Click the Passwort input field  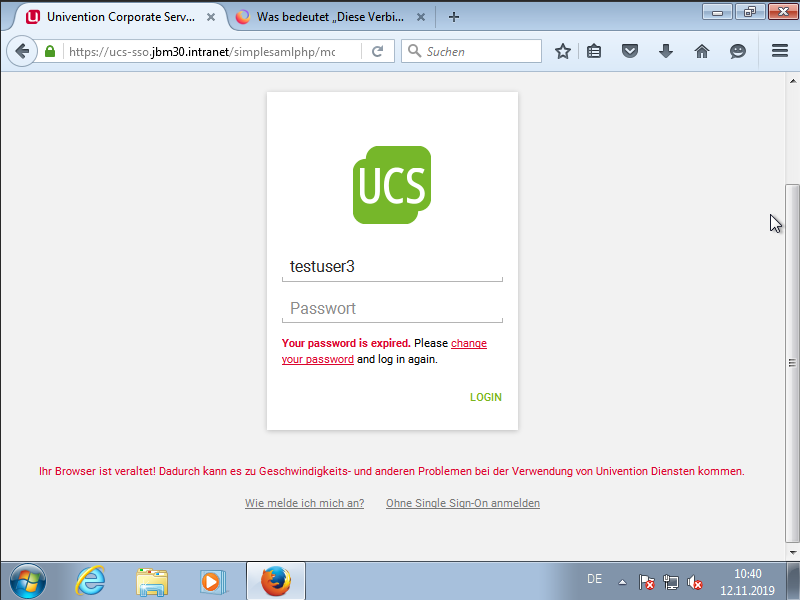392,309
